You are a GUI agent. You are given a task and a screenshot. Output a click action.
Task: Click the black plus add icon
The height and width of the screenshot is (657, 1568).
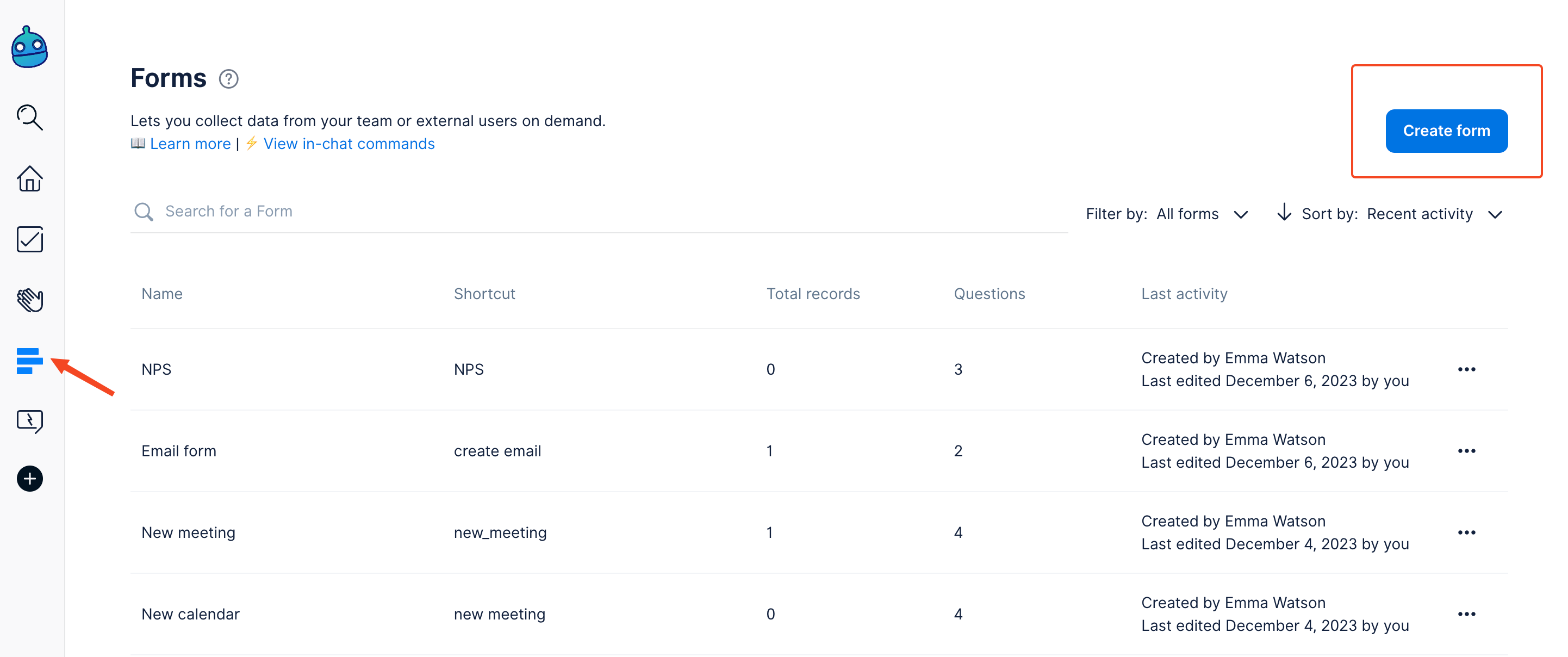click(x=29, y=479)
